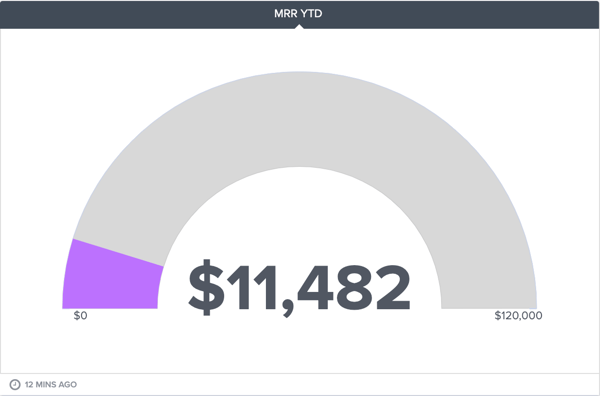The image size is (600, 396).
Task: Click the edge where purple meets gray
Action: (x=118, y=253)
